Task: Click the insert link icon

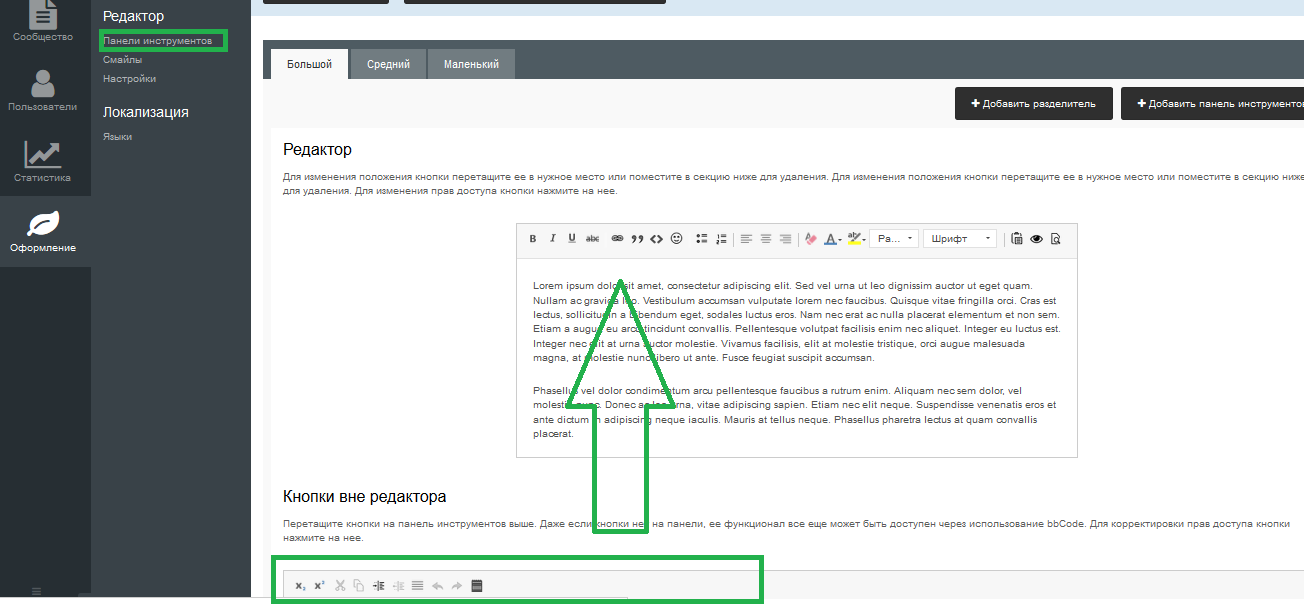Action: [x=617, y=239]
